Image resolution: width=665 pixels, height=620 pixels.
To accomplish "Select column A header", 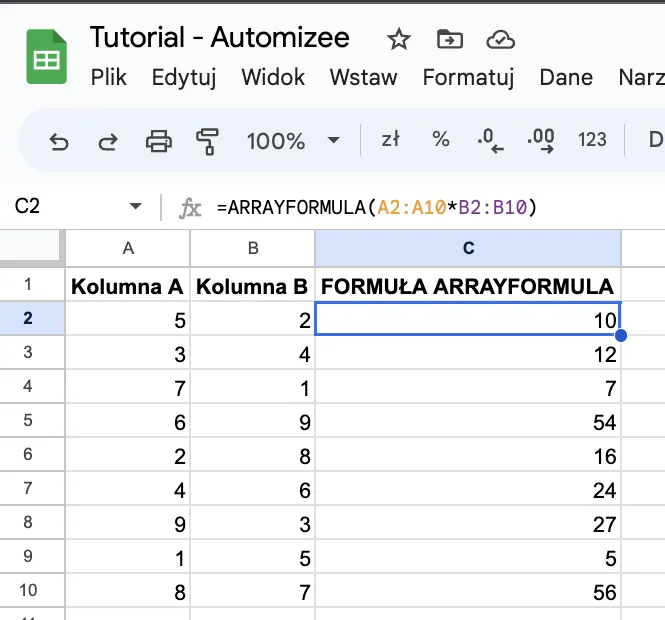I will pyautogui.click(x=128, y=248).
